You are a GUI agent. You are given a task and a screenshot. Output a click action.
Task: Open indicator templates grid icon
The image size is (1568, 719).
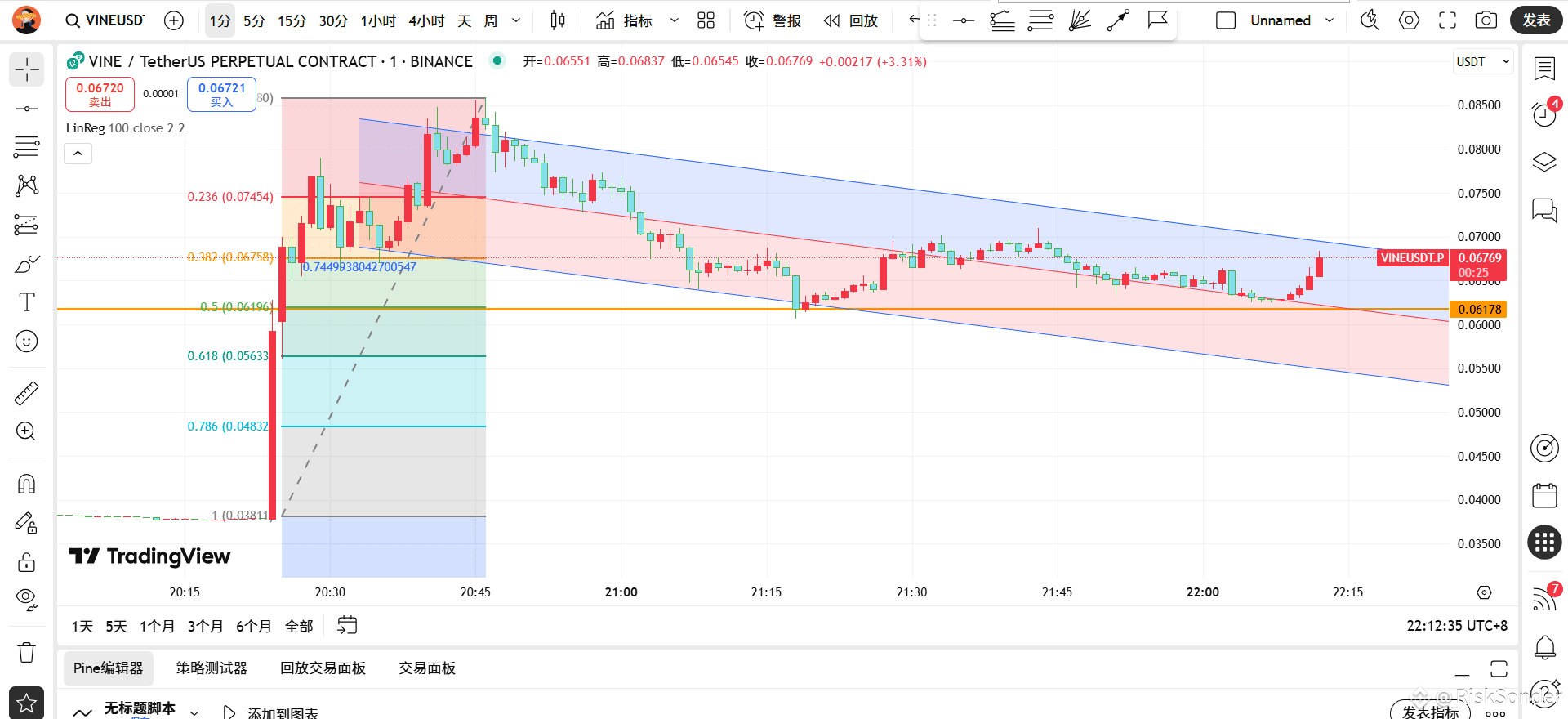pos(706,20)
